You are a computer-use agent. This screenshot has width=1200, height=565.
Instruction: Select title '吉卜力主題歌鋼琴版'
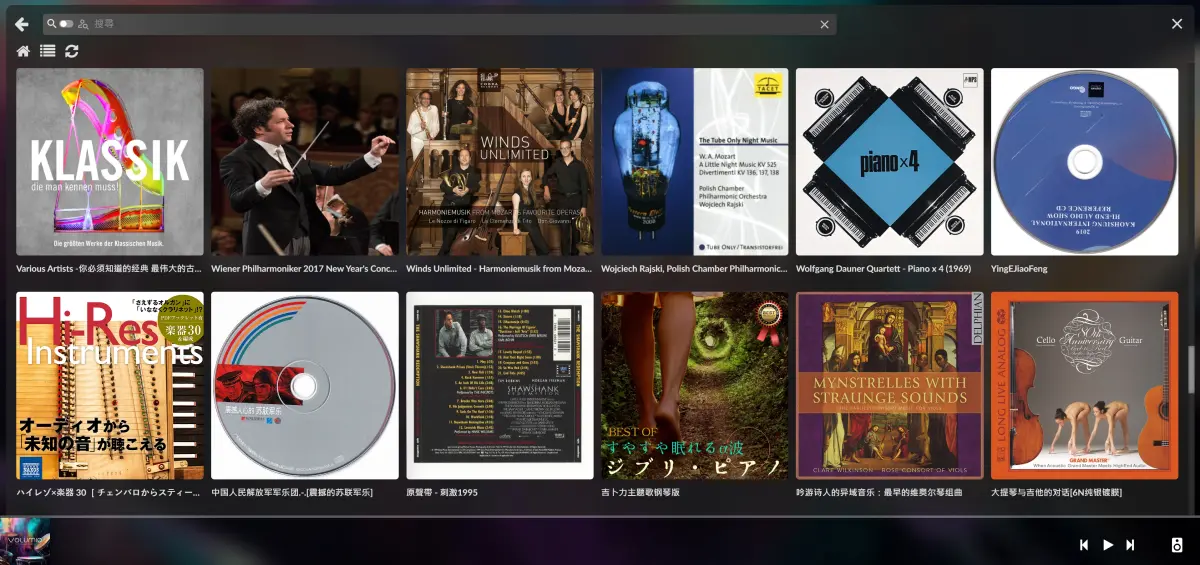tap(641, 493)
